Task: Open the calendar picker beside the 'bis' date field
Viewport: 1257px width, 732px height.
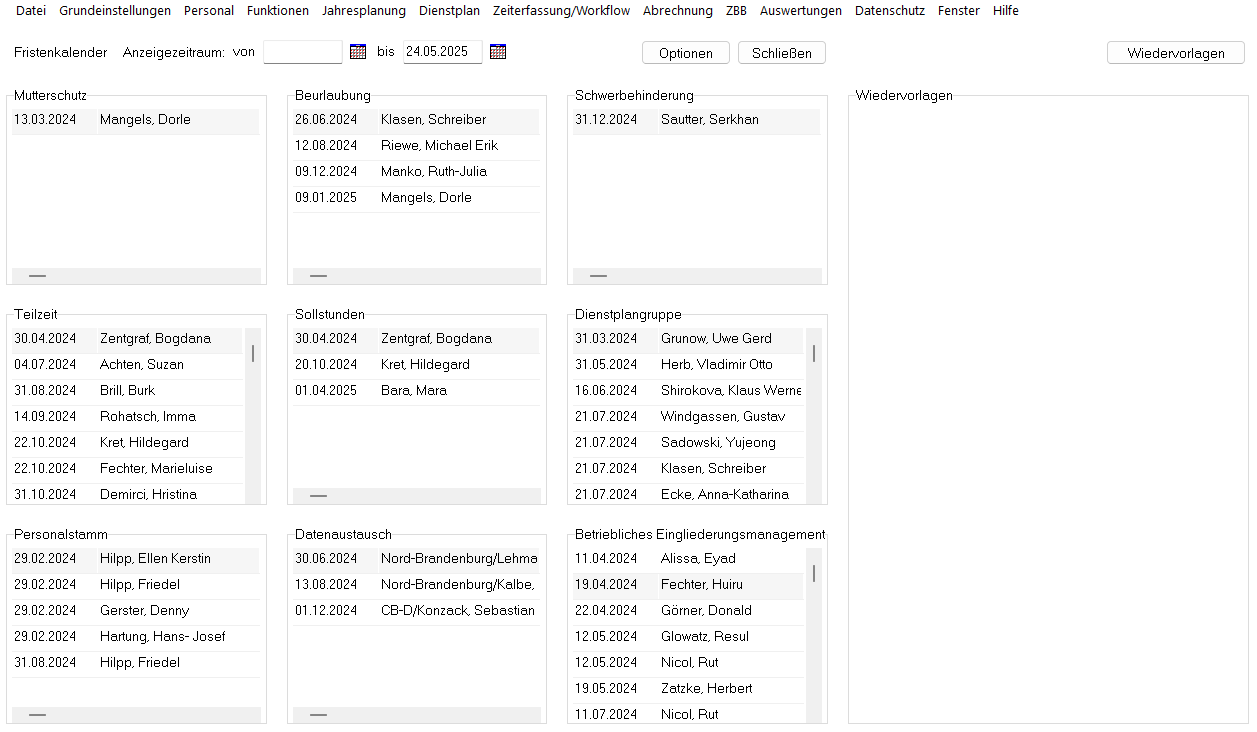Action: pyautogui.click(x=498, y=52)
